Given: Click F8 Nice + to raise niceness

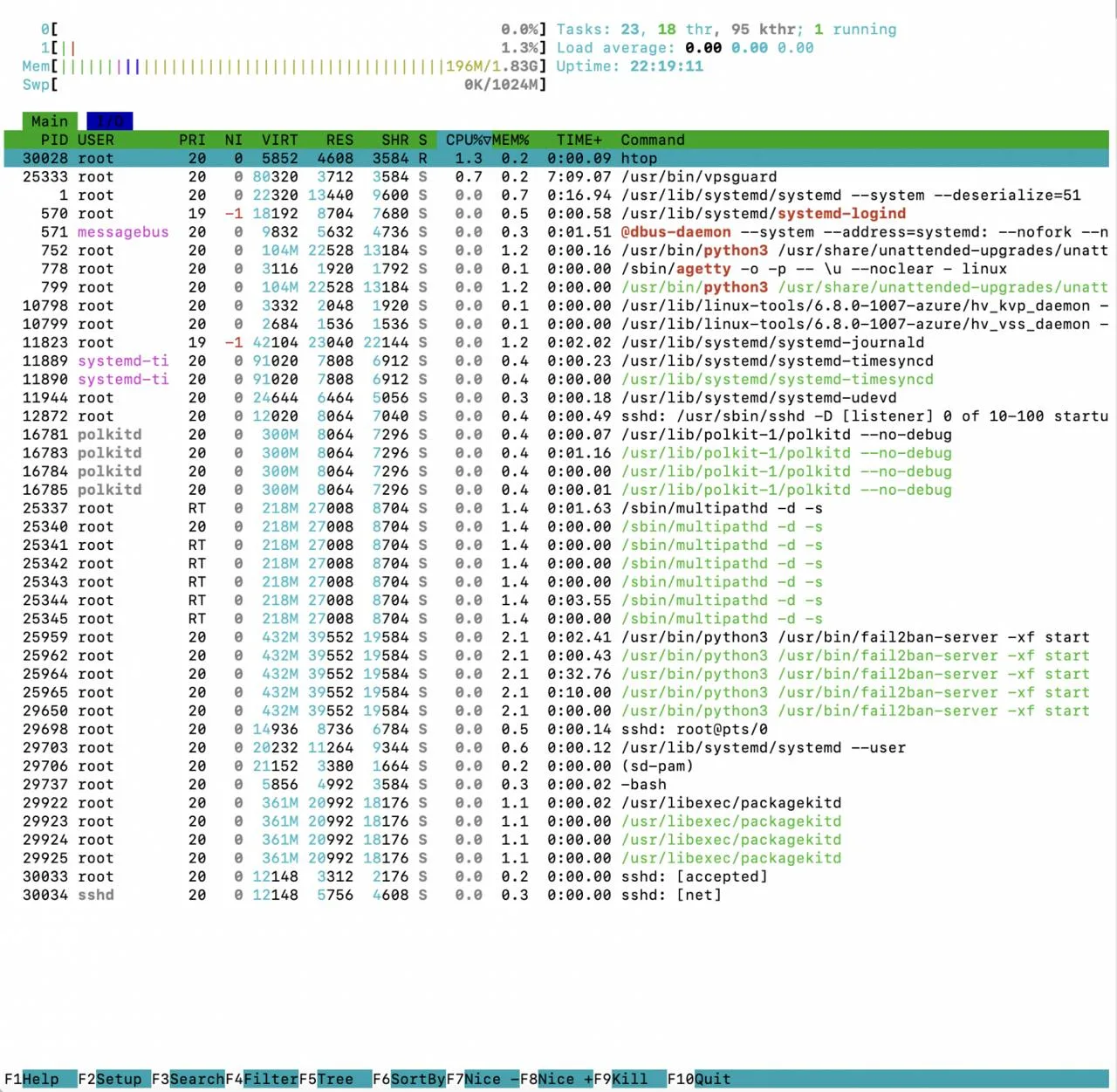Looking at the screenshot, I should [x=557, y=1079].
